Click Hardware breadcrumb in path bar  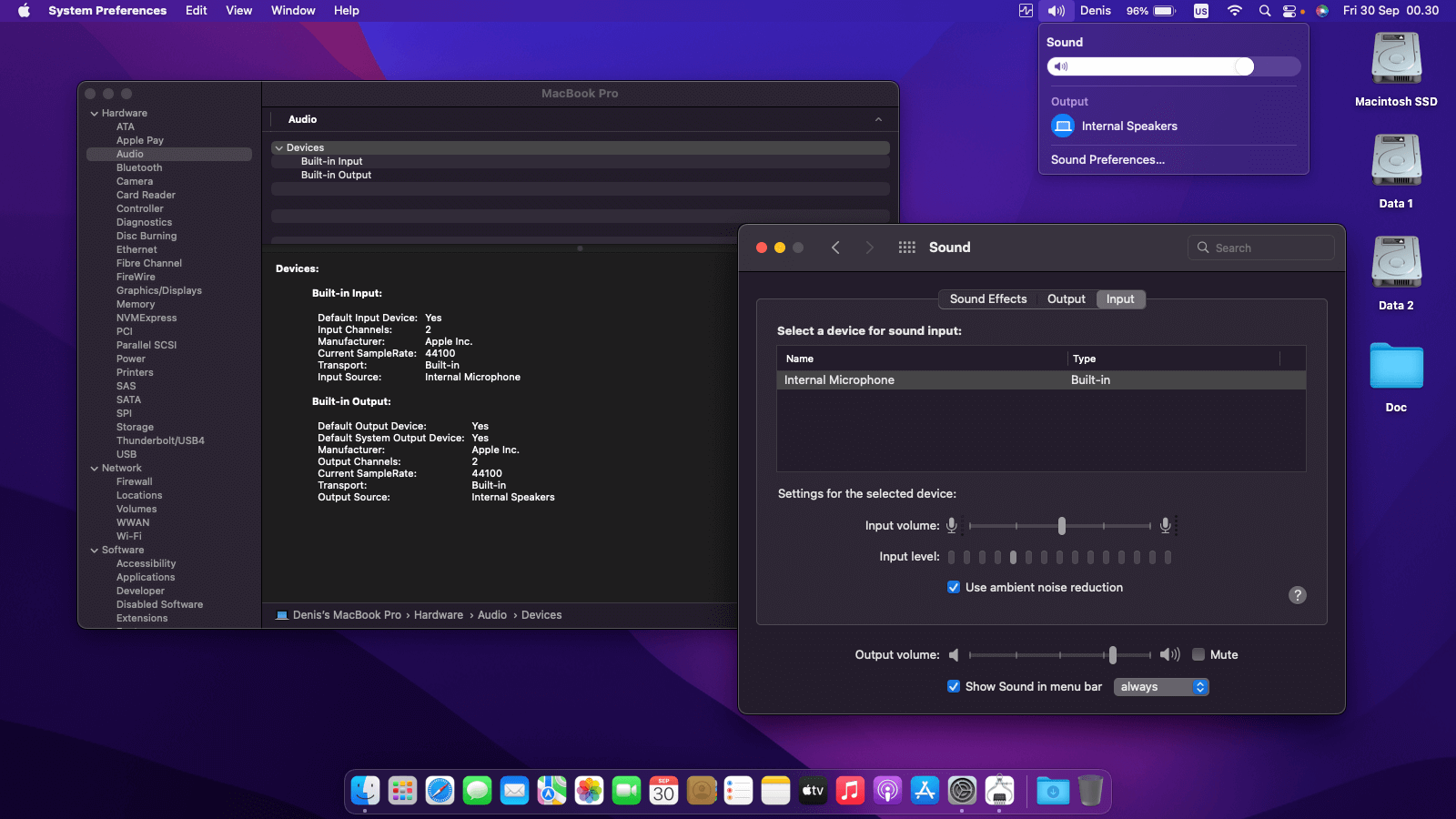(x=439, y=615)
